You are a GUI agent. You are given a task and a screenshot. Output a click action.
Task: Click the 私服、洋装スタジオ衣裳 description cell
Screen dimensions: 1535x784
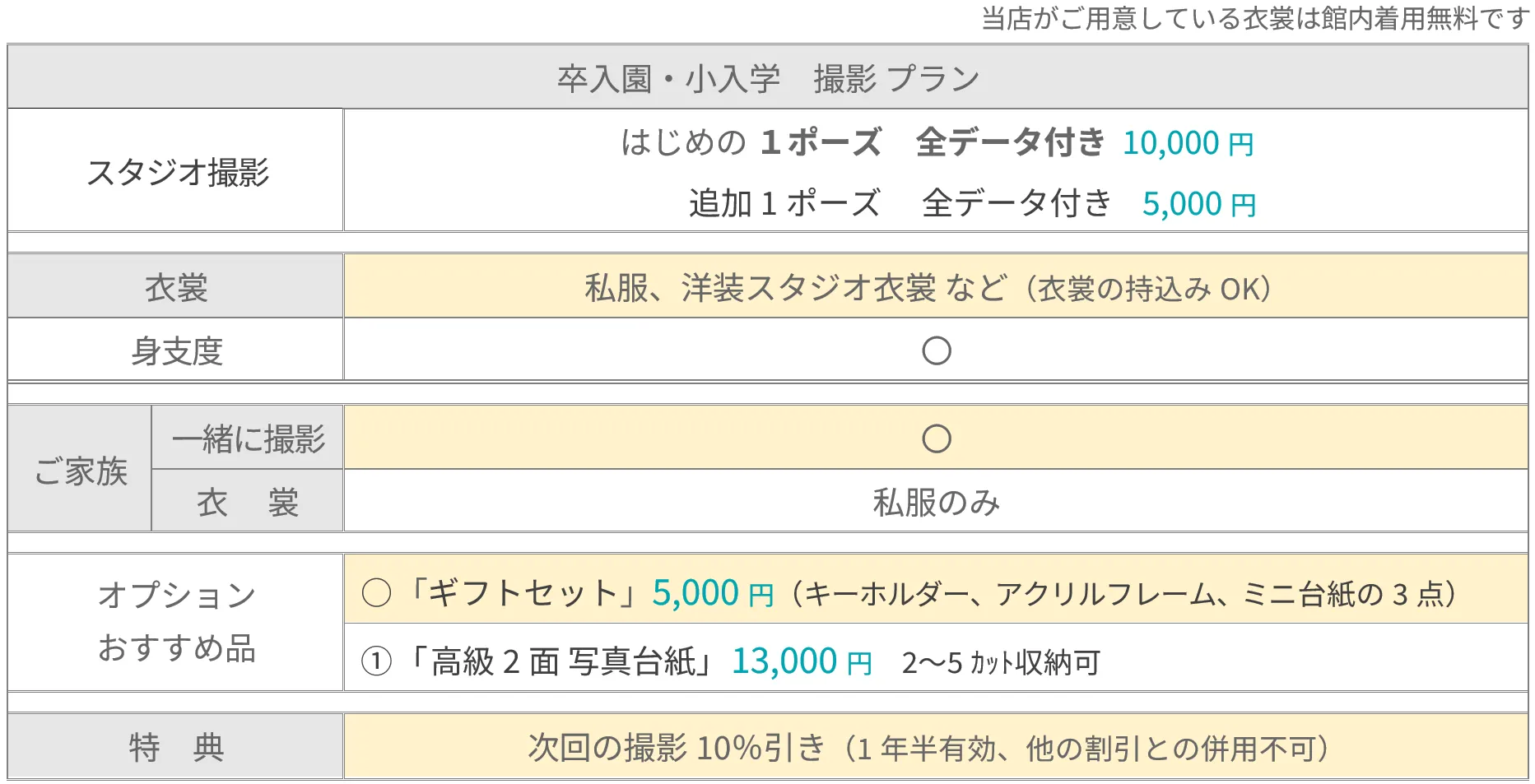click(x=936, y=286)
